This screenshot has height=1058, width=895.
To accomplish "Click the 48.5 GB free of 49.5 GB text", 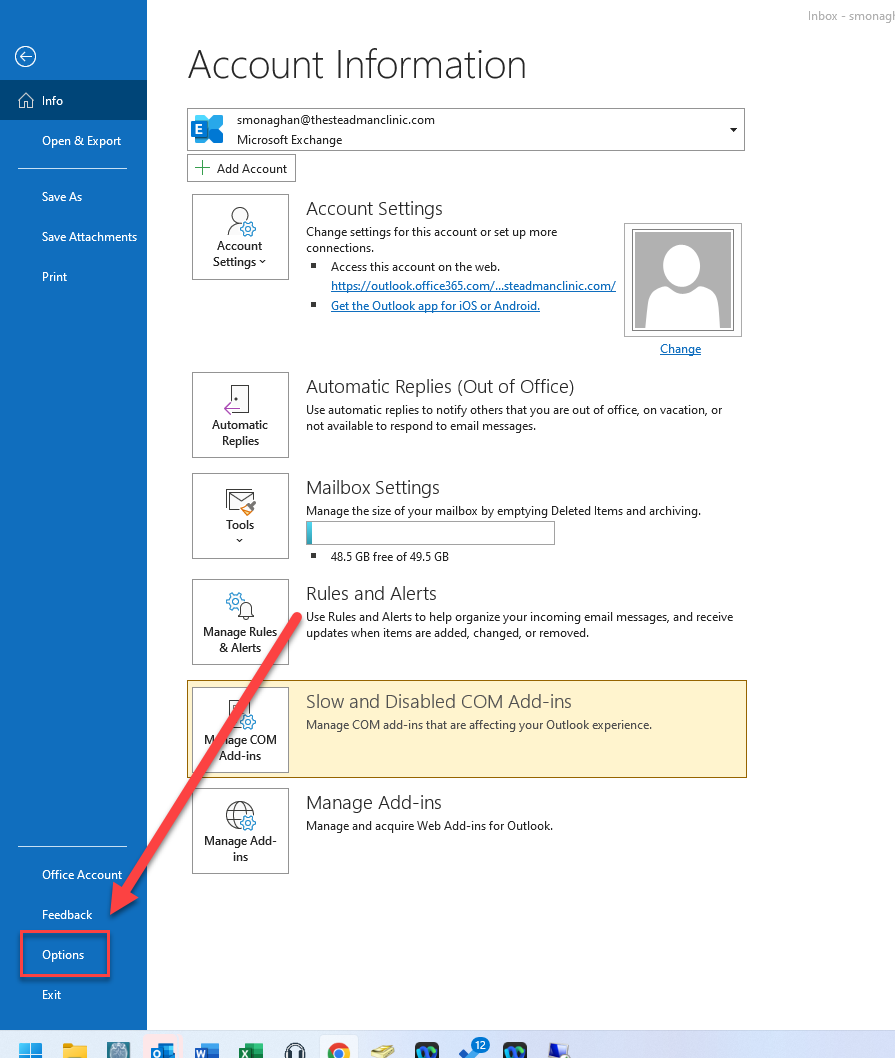I will (389, 557).
